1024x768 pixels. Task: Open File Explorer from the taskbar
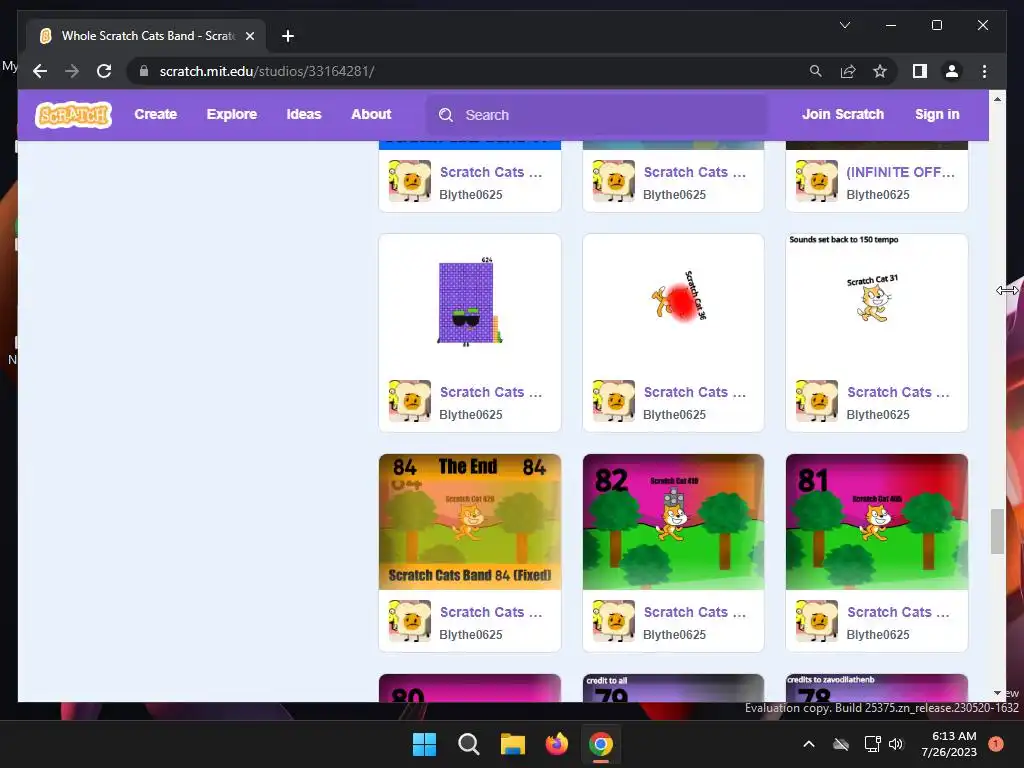pos(513,744)
